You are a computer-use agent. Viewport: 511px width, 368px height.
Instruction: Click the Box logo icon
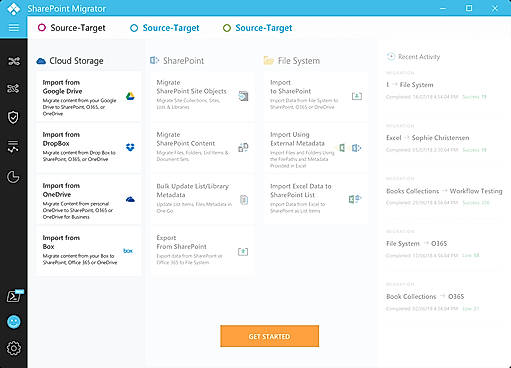pos(128,251)
